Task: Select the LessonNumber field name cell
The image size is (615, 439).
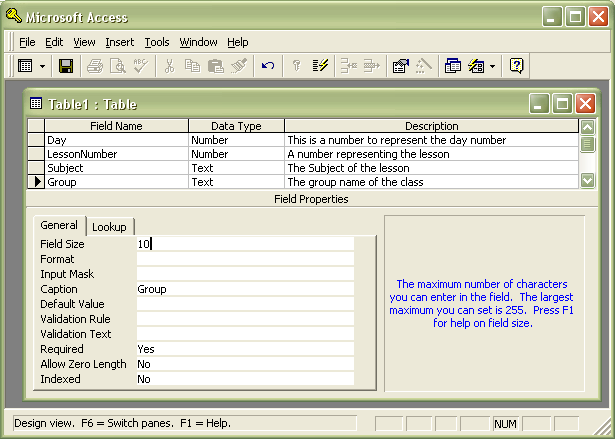Action: coord(116,154)
